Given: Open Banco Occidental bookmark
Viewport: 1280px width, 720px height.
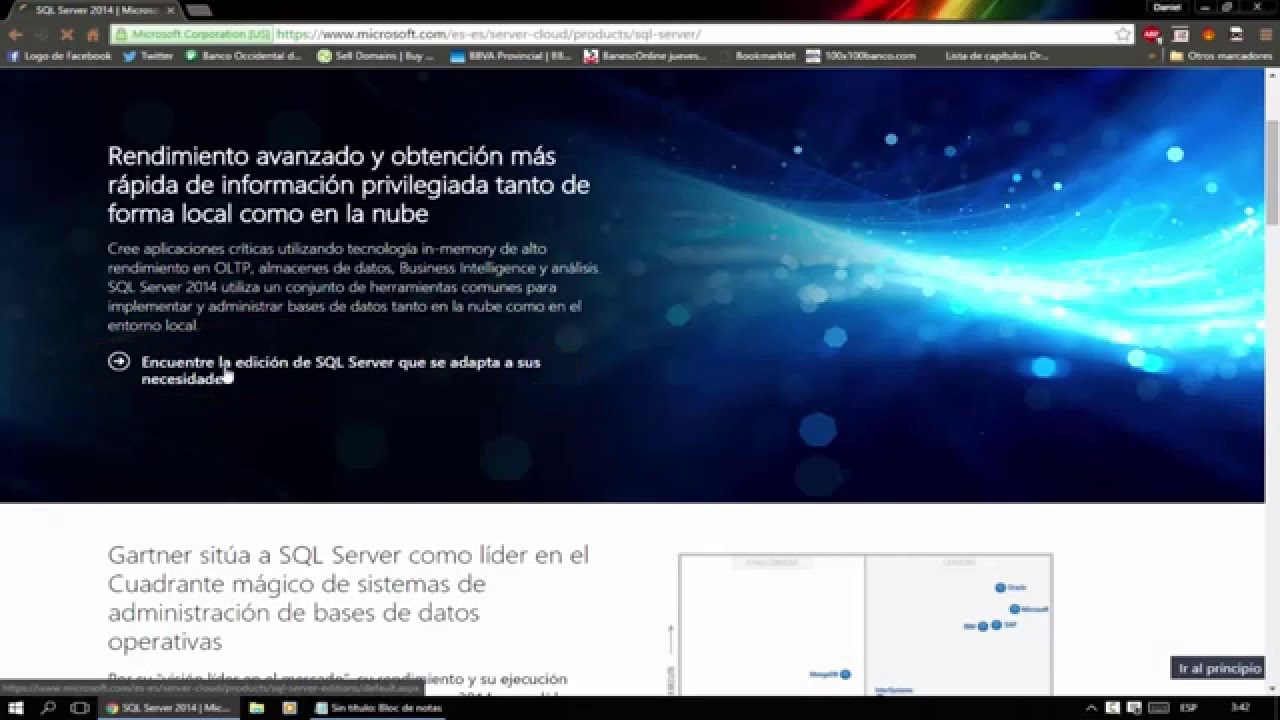Looking at the screenshot, I should [243, 56].
